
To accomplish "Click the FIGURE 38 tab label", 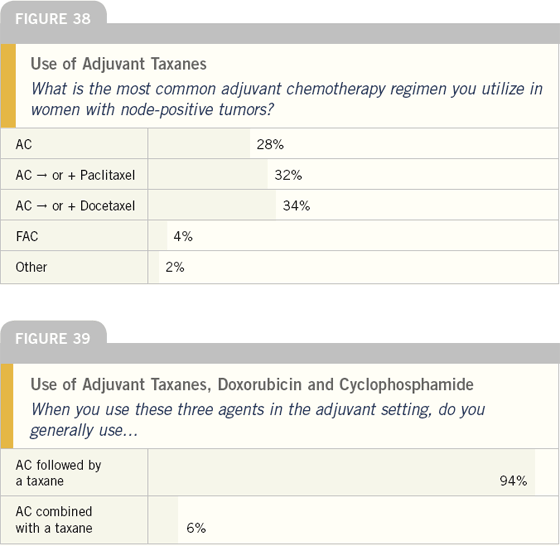I will pyautogui.click(x=52, y=19).
